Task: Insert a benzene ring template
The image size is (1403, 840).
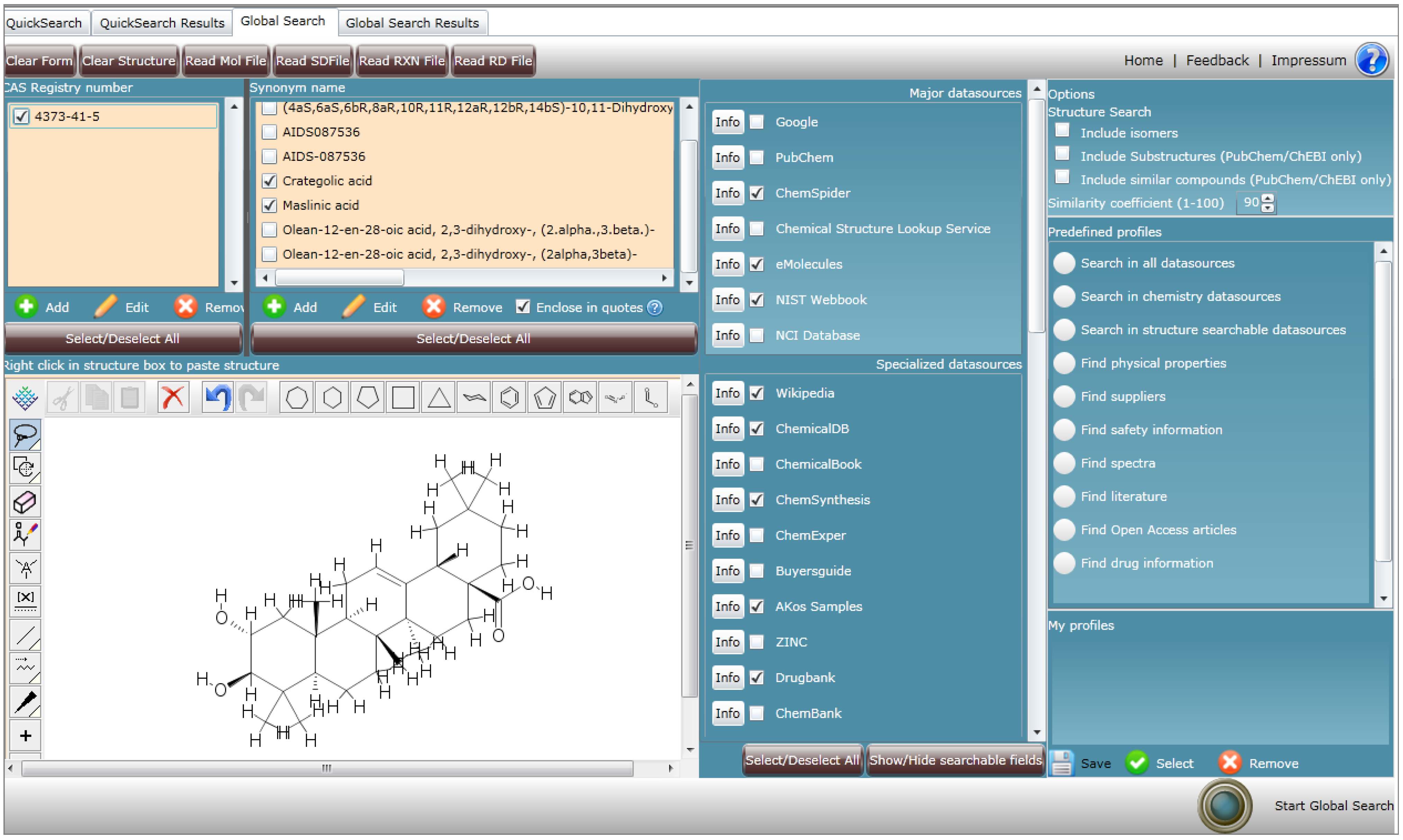Action: pyautogui.click(x=509, y=398)
